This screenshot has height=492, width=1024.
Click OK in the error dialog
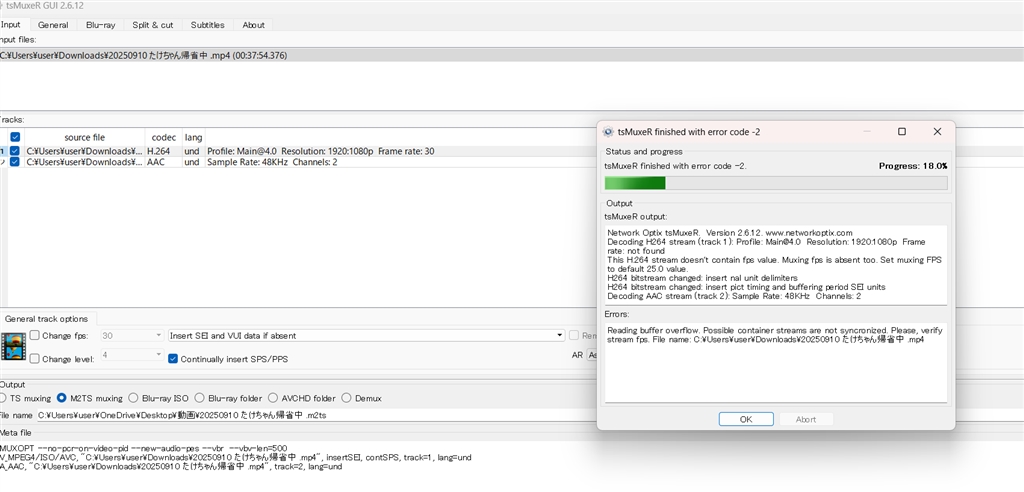coord(746,419)
